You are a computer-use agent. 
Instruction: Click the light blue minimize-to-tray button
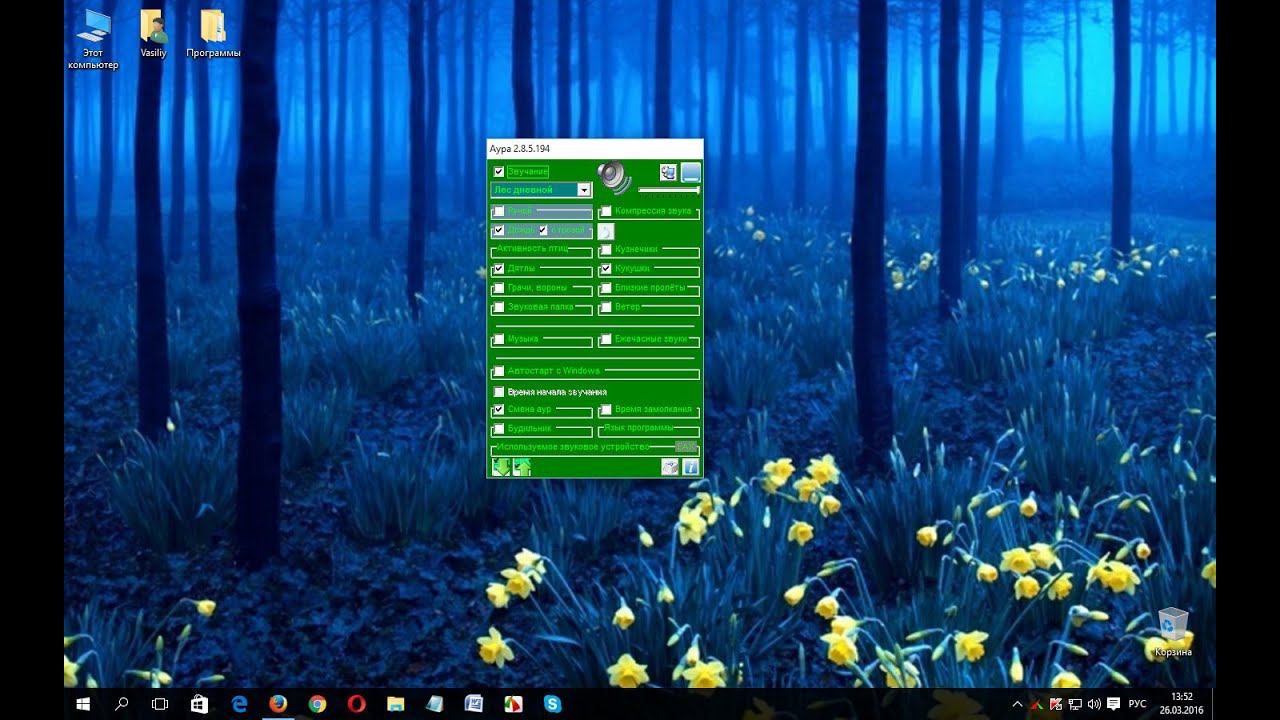[x=690, y=172]
